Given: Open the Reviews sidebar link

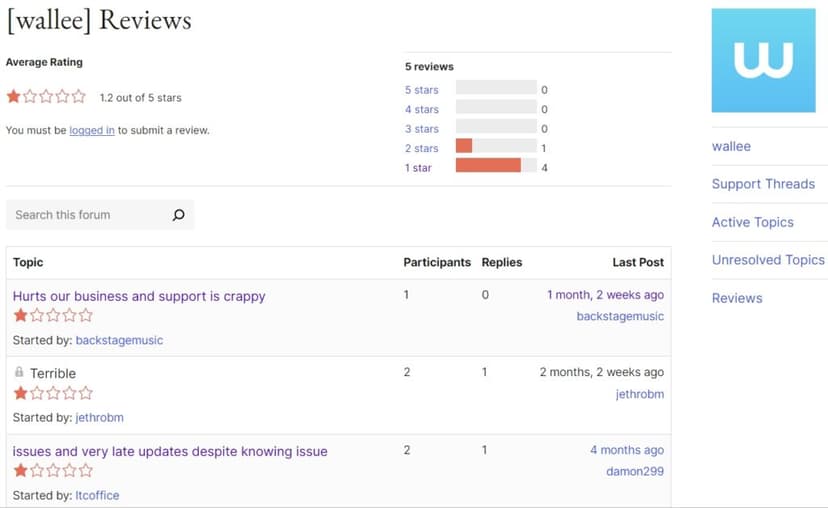Looking at the screenshot, I should 737,298.
